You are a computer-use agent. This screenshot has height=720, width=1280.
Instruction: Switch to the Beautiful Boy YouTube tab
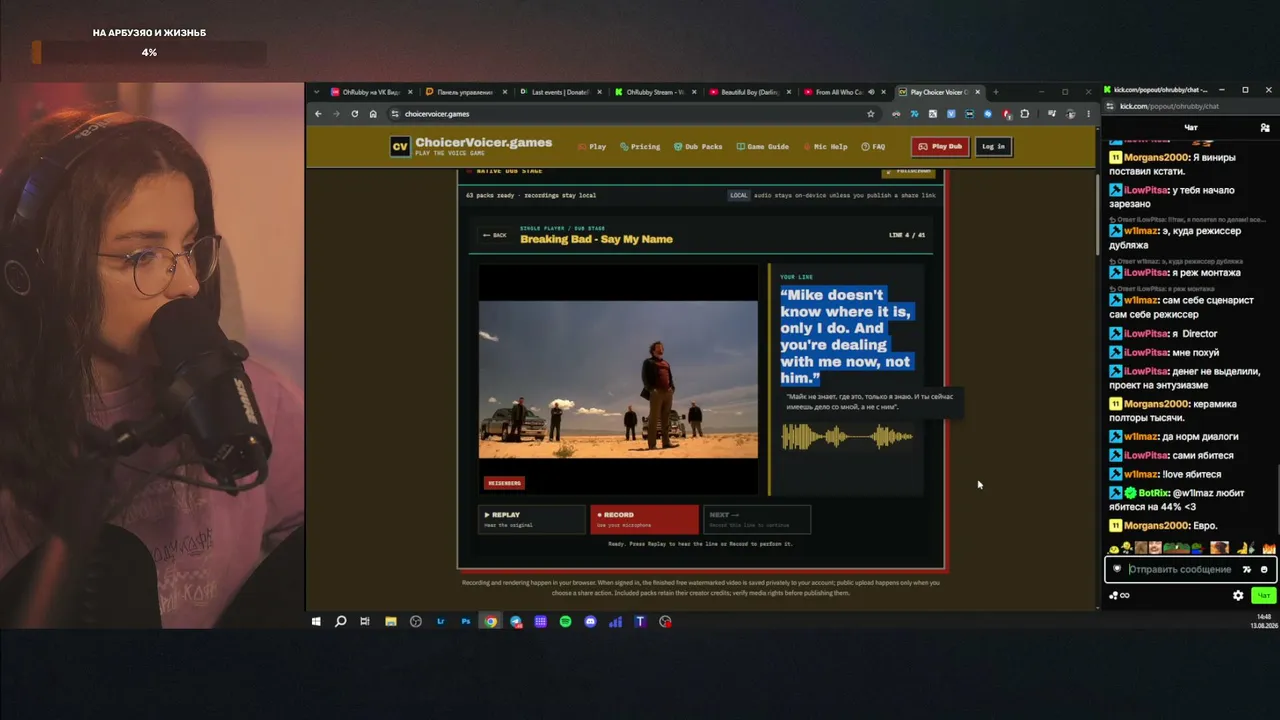748,92
